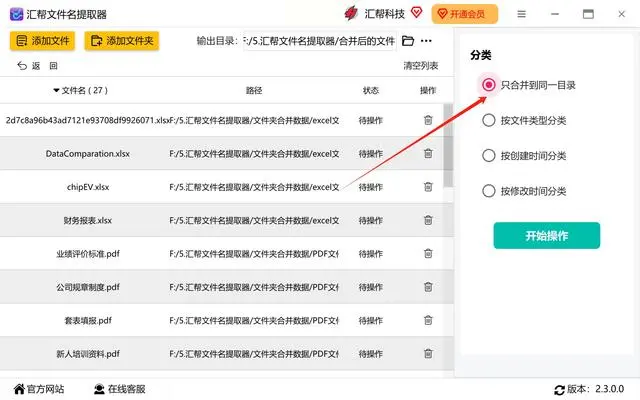Select file name 新人培训资料.pdf
The width and height of the screenshot is (640, 400).
88,353
